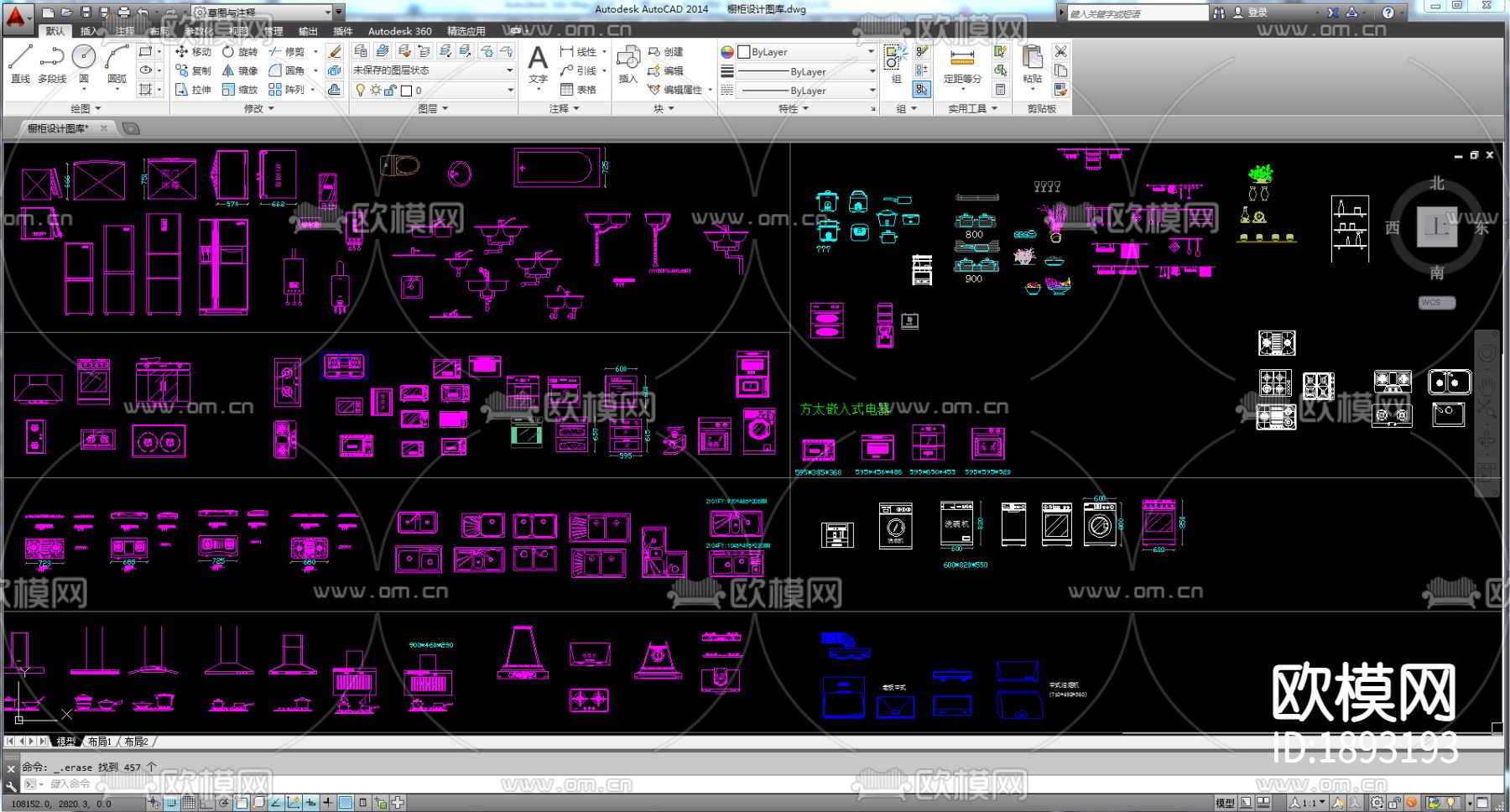Screen dimensions: 1510x812
Task: Select the Stretch (拉伸) tool
Action: (193, 90)
